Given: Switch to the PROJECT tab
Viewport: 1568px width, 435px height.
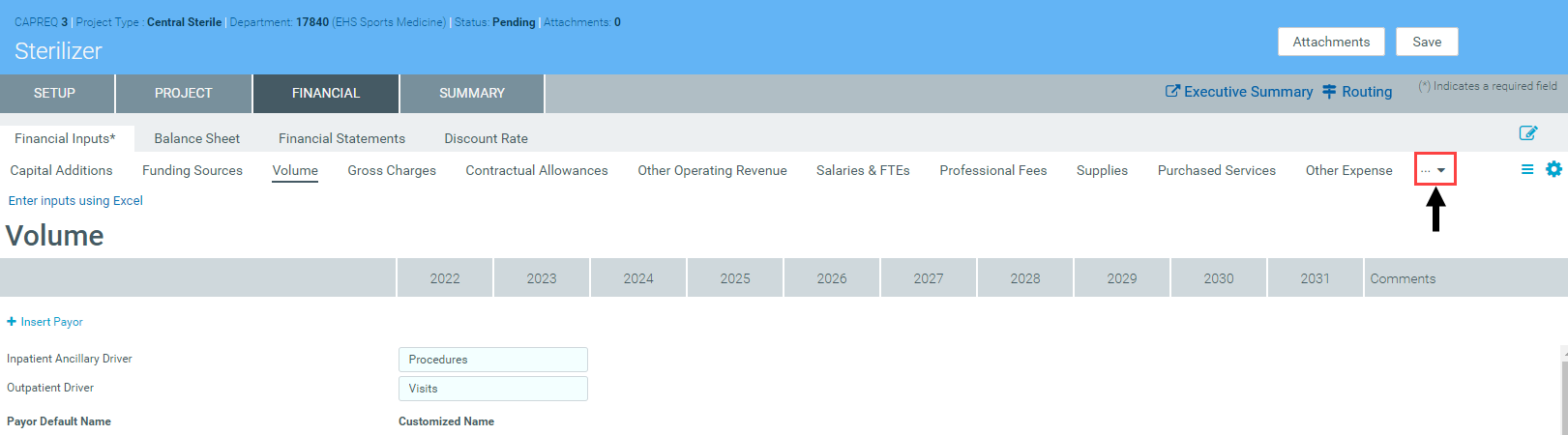Looking at the screenshot, I should (x=183, y=94).
